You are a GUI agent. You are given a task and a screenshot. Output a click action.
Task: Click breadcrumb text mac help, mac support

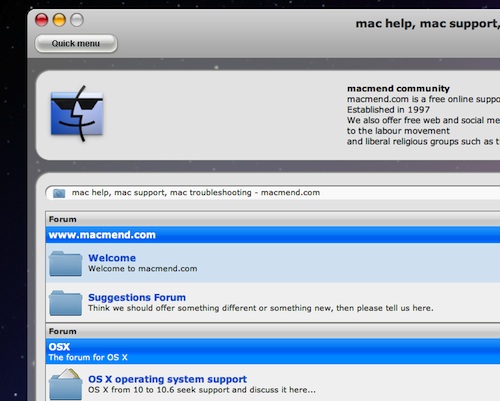[196, 192]
